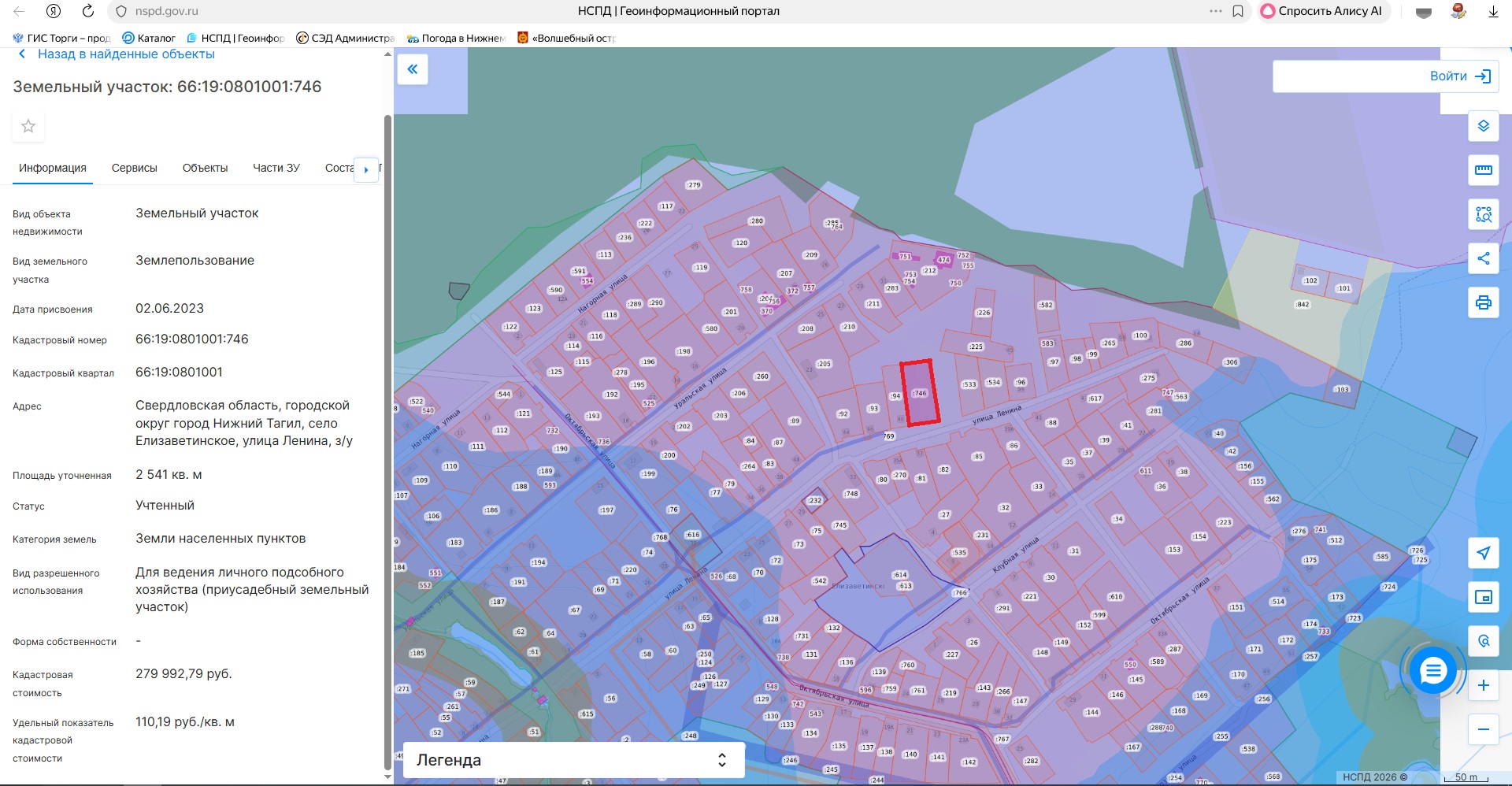Switch to the Сервисы tab

click(134, 168)
